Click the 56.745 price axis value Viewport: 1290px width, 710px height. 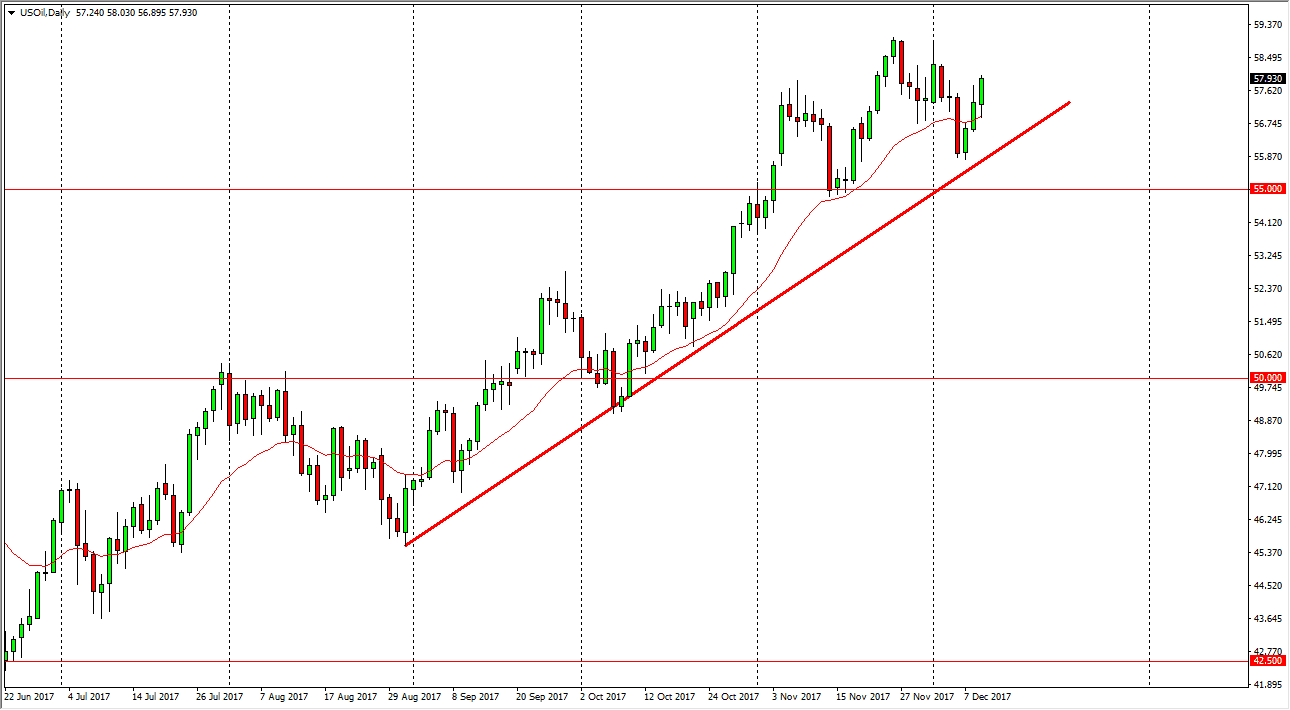point(1267,123)
